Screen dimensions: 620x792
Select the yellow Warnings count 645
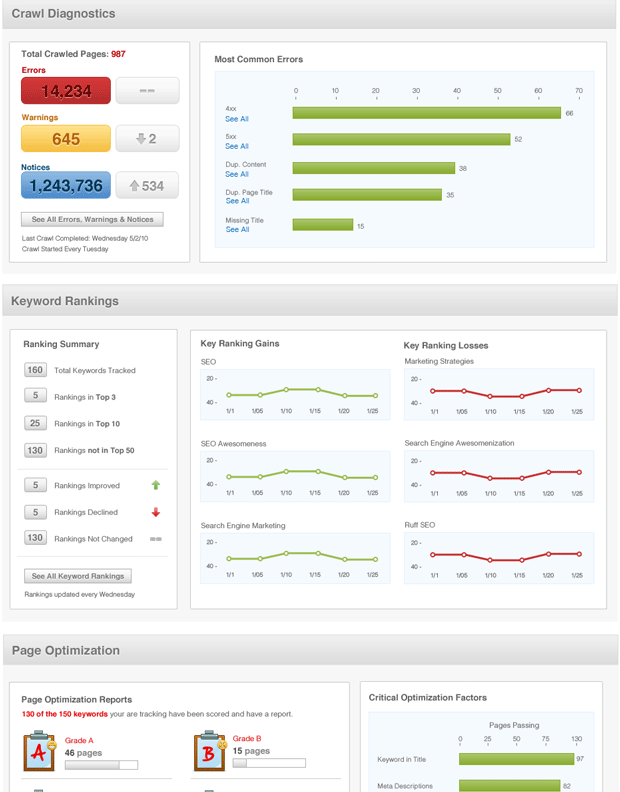tap(66, 139)
